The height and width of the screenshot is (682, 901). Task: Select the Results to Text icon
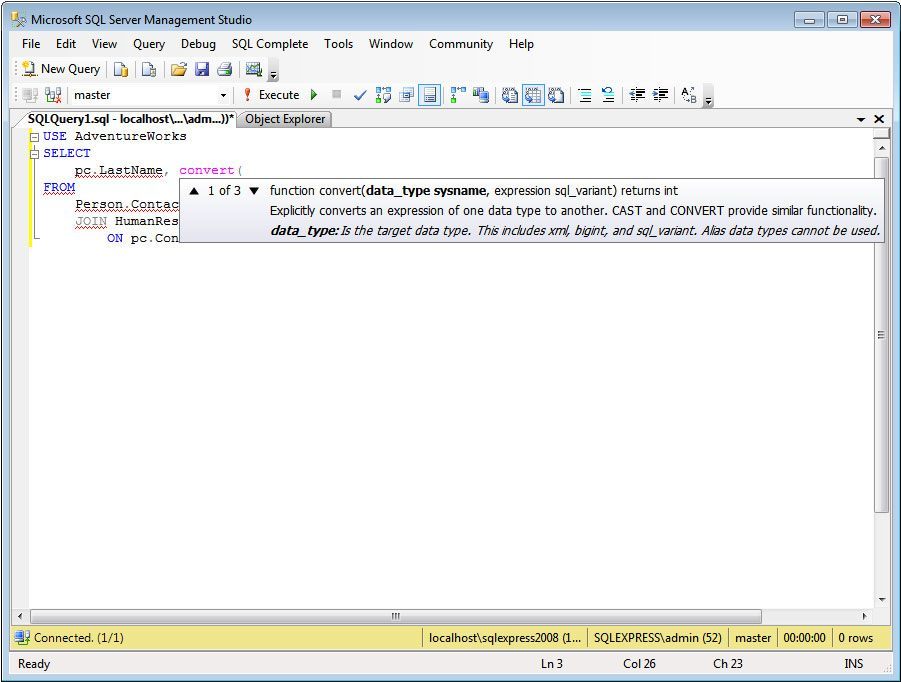(x=508, y=95)
